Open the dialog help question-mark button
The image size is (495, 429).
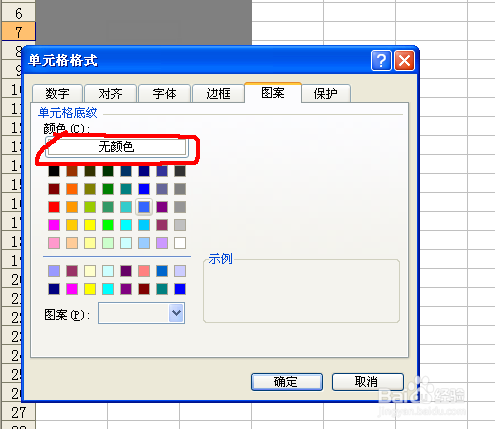click(x=381, y=61)
